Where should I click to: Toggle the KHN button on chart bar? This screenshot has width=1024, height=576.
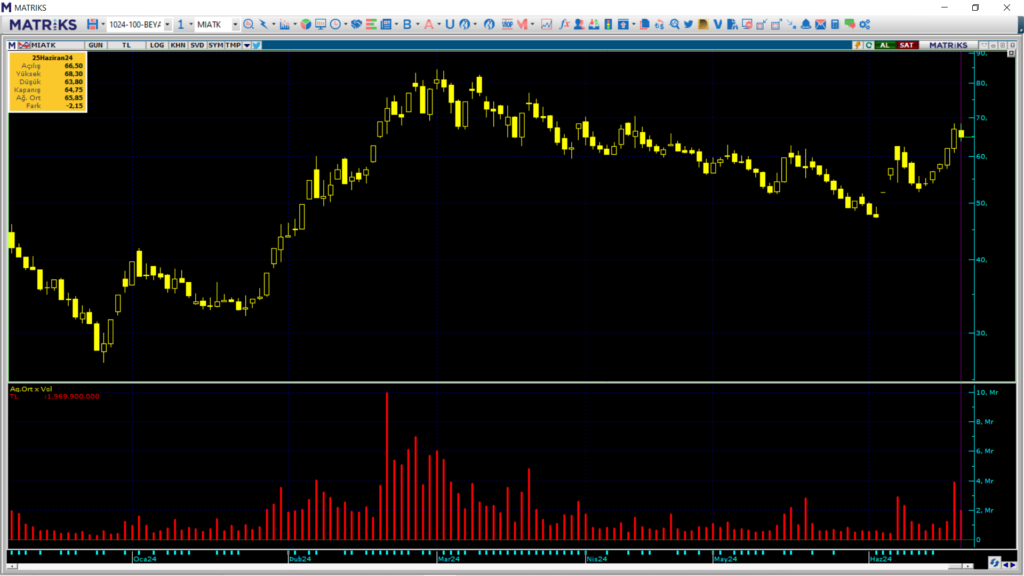coord(178,45)
